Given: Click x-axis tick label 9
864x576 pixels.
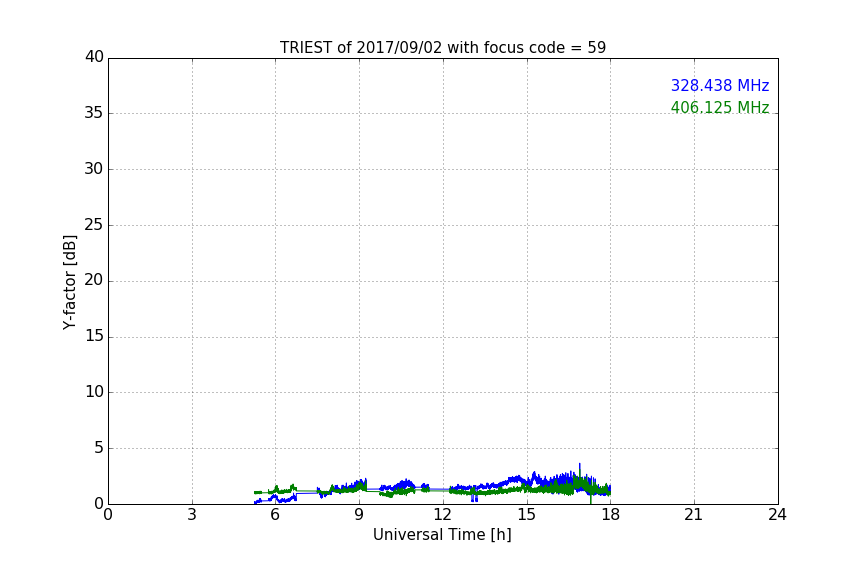Looking at the screenshot, I should pyautogui.click(x=359, y=515).
